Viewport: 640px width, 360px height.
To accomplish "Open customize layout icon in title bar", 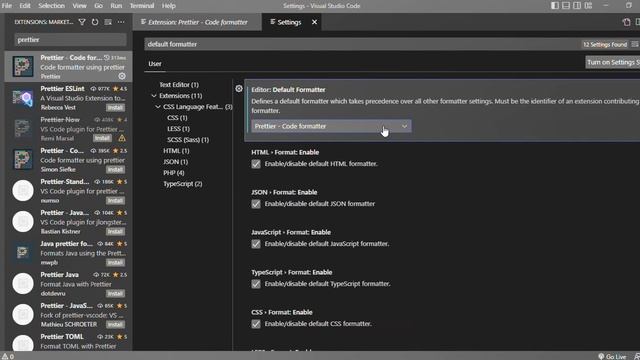I will (588, 6).
